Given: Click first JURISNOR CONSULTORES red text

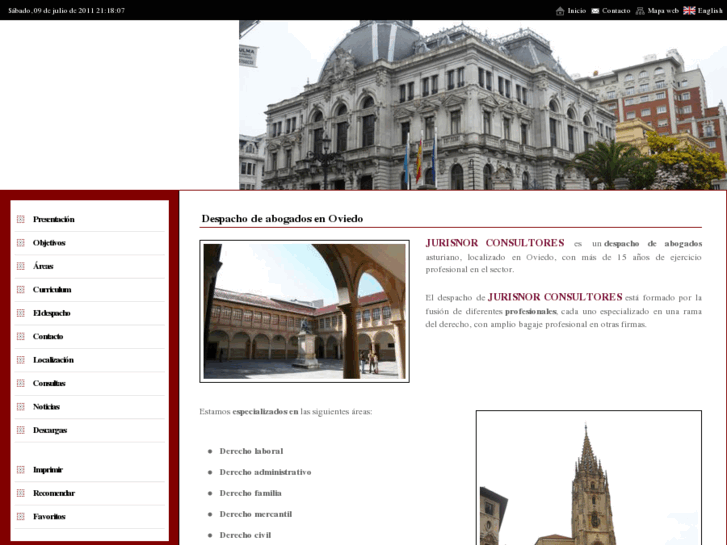Looking at the screenshot, I should pos(495,243).
